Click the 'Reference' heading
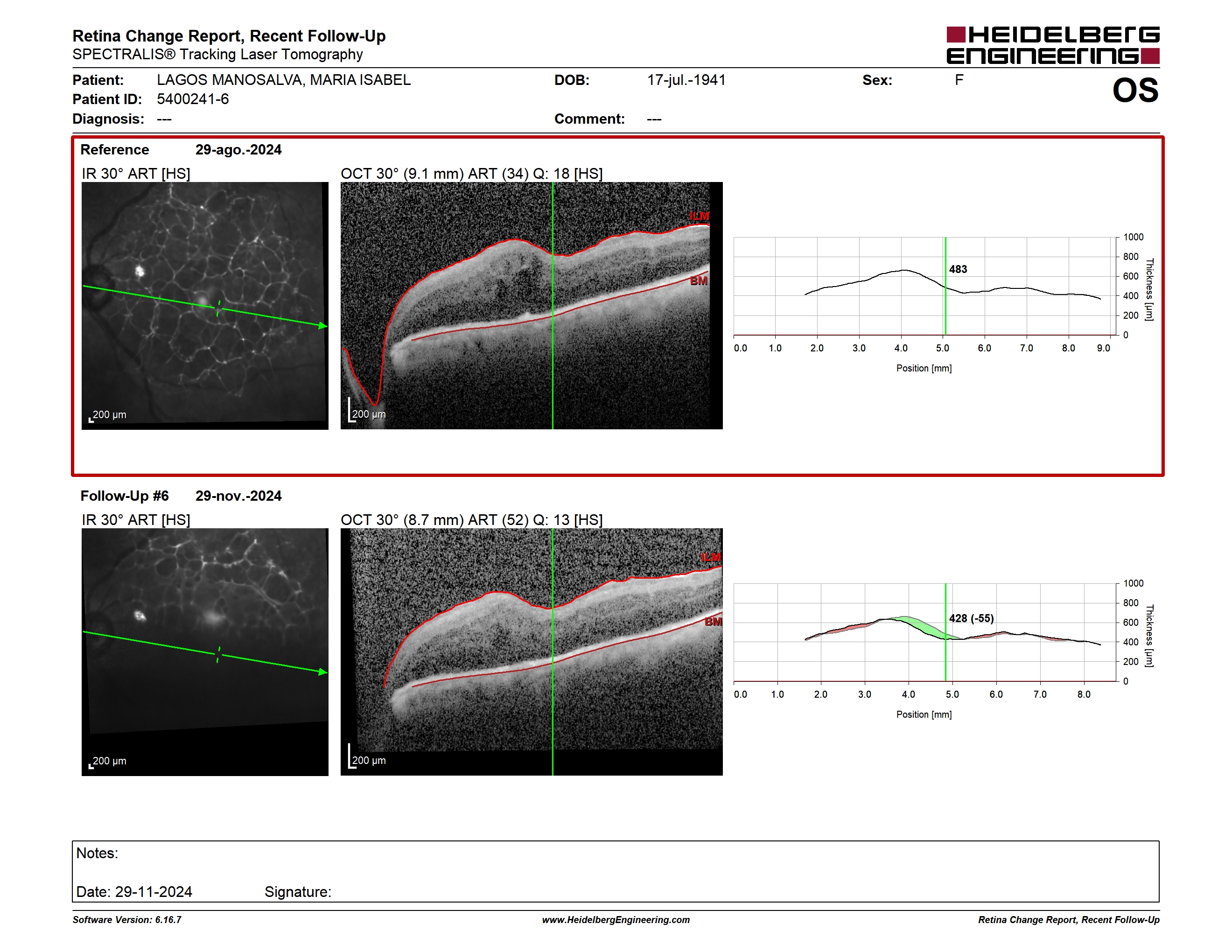1232x952 pixels. pyautogui.click(x=114, y=150)
